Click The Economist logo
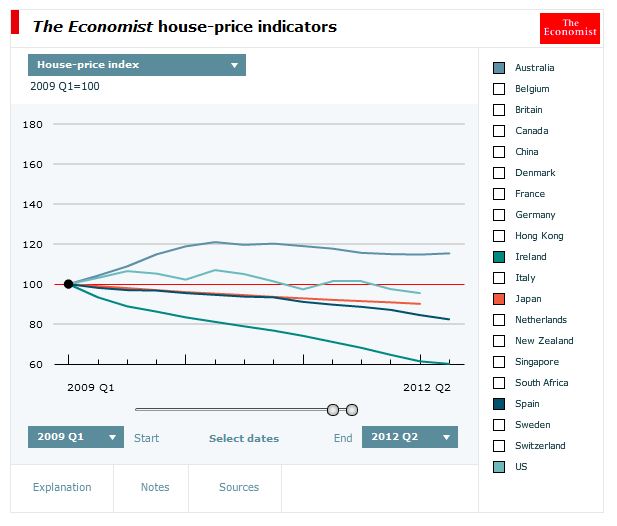This screenshot has height=526, width=617. pyautogui.click(x=569, y=28)
